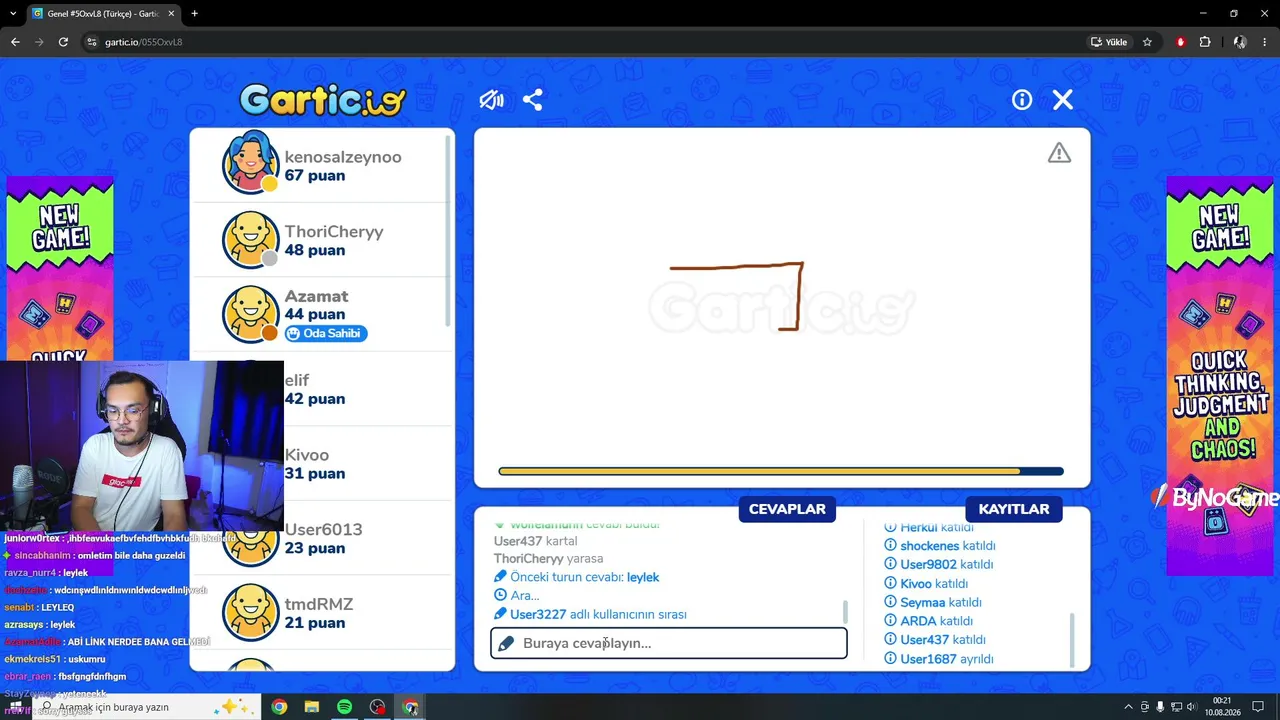Show hidden system tray icons
This screenshot has width=1280, height=720.
pyautogui.click(x=1129, y=707)
